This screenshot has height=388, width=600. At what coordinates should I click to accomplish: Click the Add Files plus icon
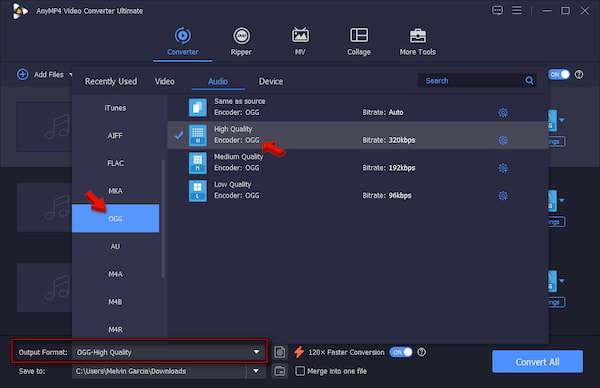pos(23,74)
